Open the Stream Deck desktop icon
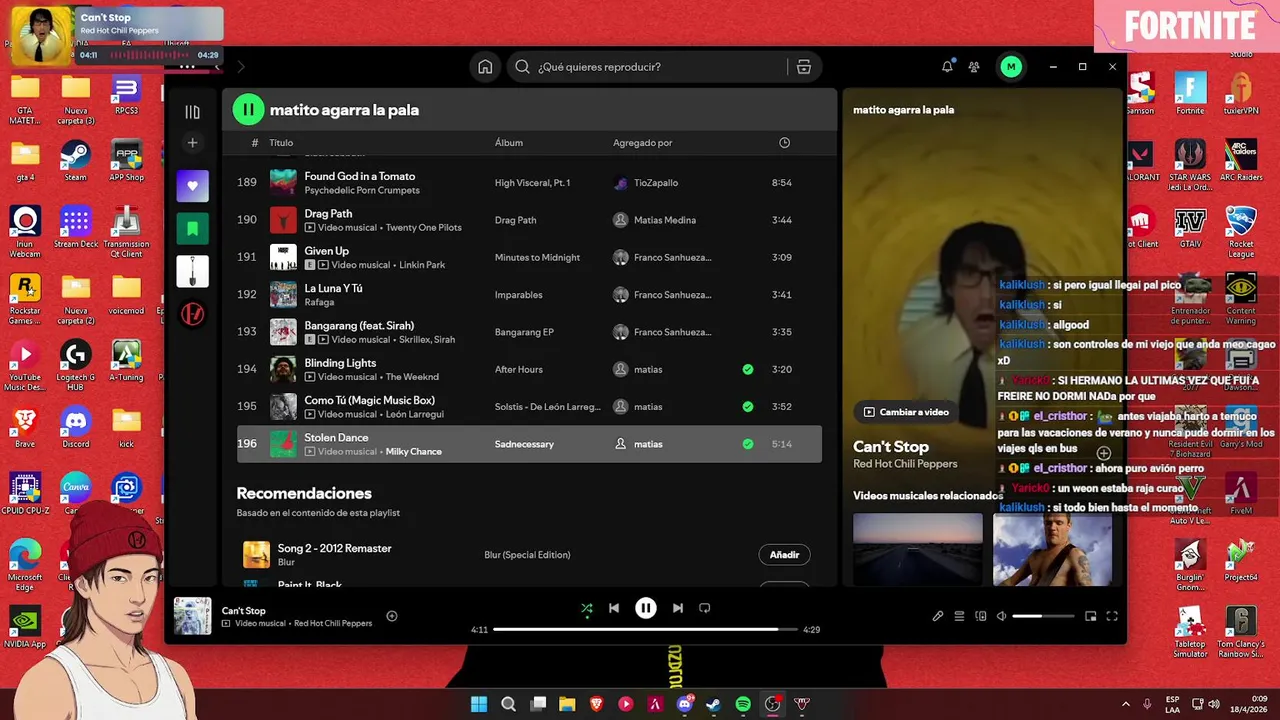Image resolution: width=1280 pixels, height=720 pixels. [x=76, y=227]
